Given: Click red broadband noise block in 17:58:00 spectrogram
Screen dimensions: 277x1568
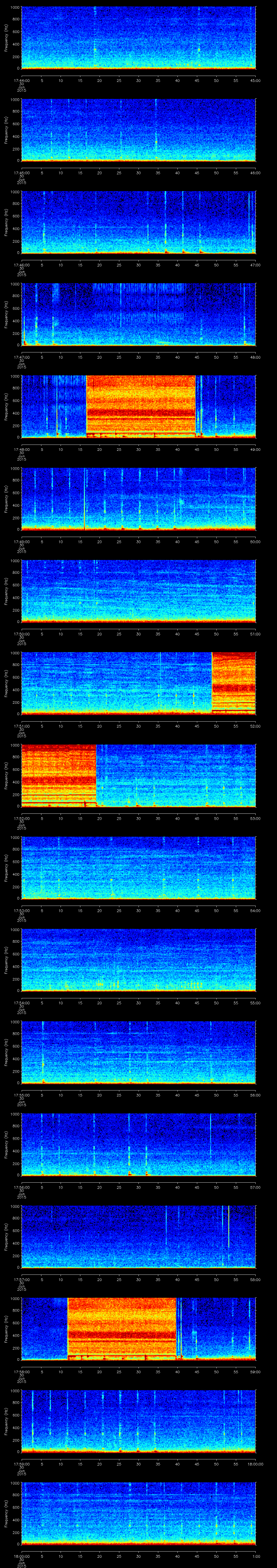Looking at the screenshot, I should tap(122, 1328).
